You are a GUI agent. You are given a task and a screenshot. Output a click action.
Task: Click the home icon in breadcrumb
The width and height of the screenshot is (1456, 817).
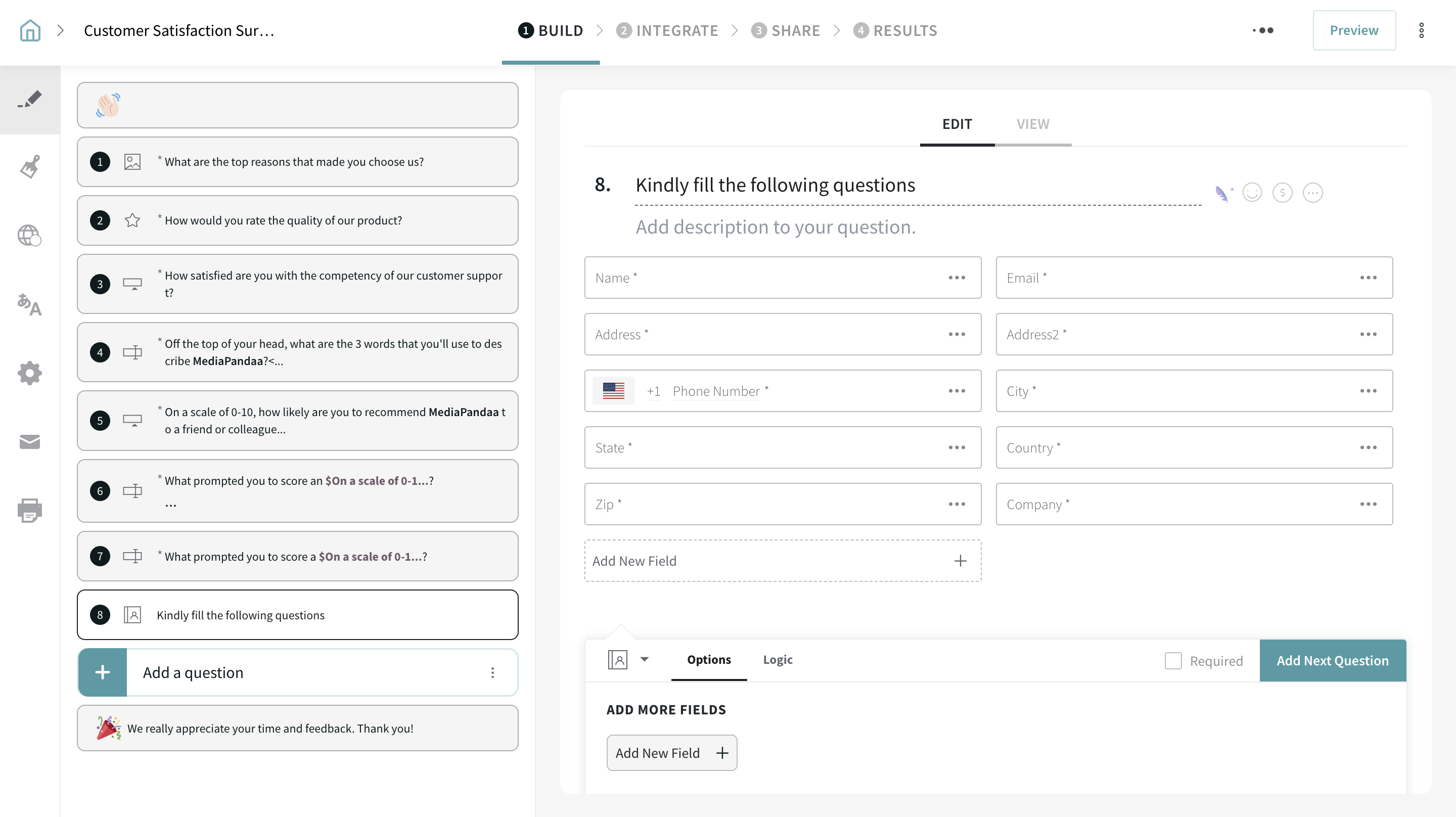click(x=30, y=30)
